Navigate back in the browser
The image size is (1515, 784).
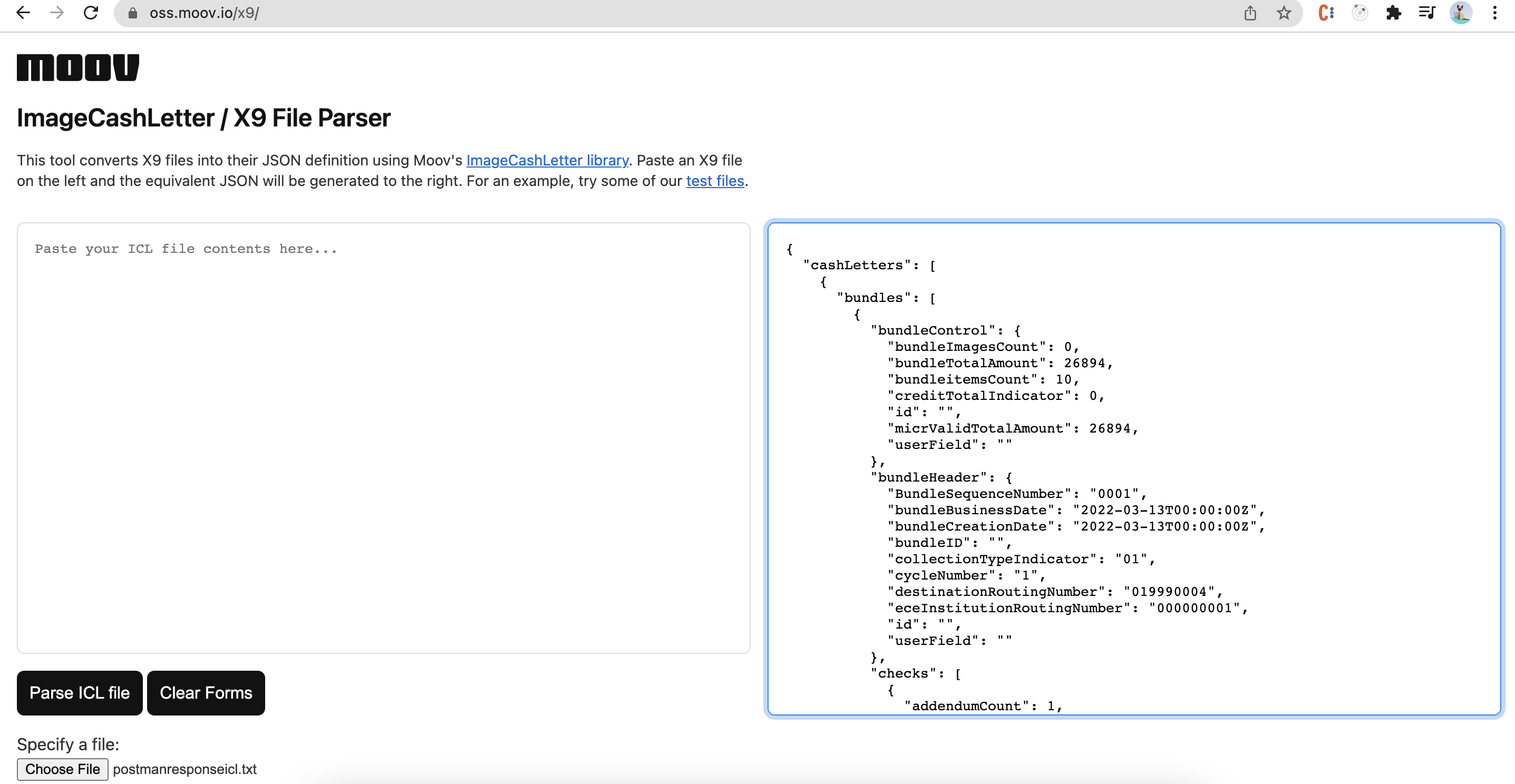23,12
